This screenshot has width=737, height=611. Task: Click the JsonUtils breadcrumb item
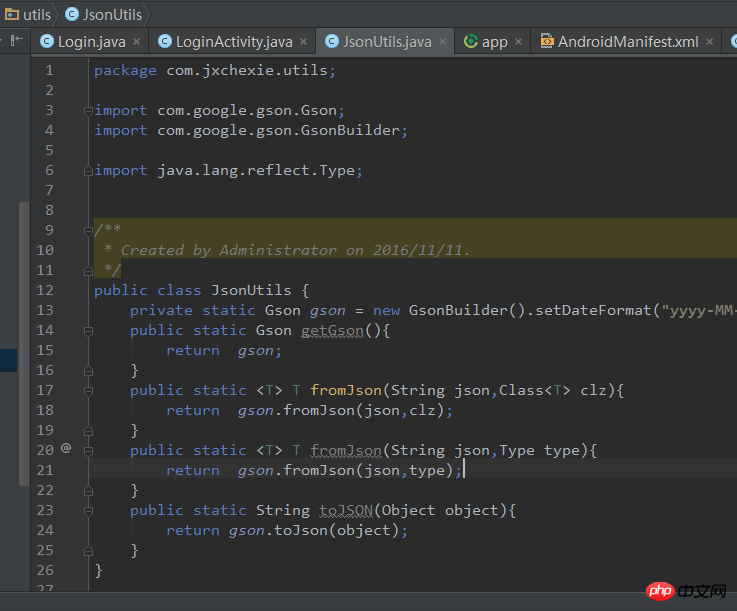click(x=111, y=14)
